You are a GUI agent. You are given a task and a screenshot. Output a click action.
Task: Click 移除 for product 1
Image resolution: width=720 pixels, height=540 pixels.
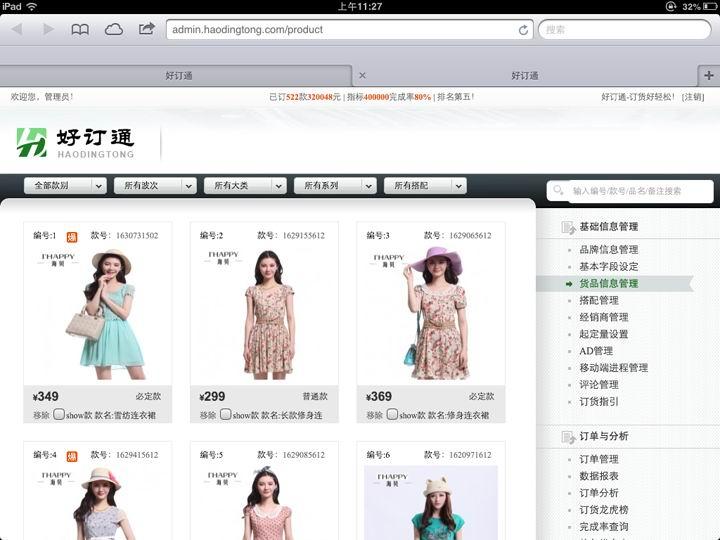pos(41,416)
